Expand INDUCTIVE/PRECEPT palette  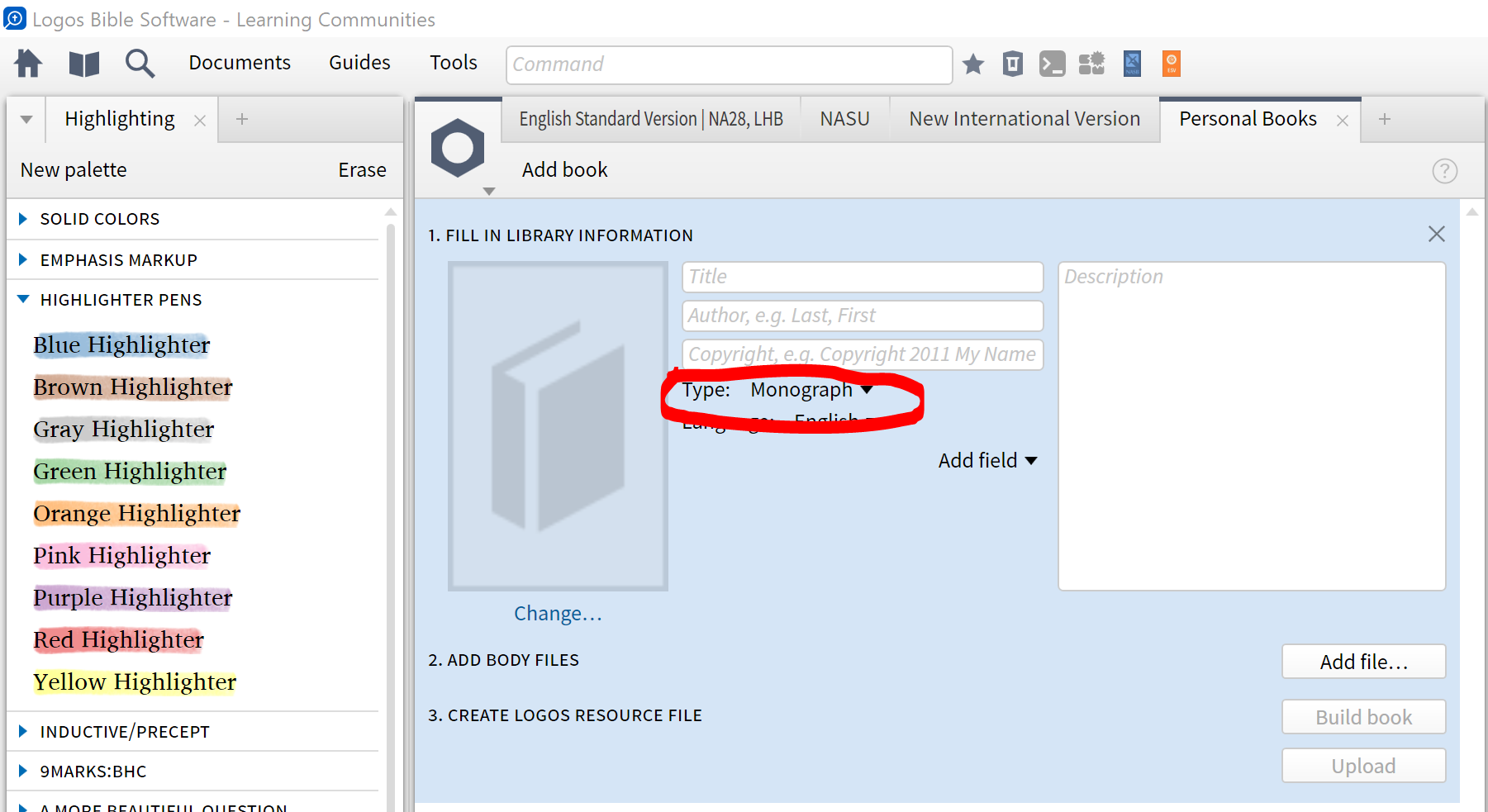[23, 731]
